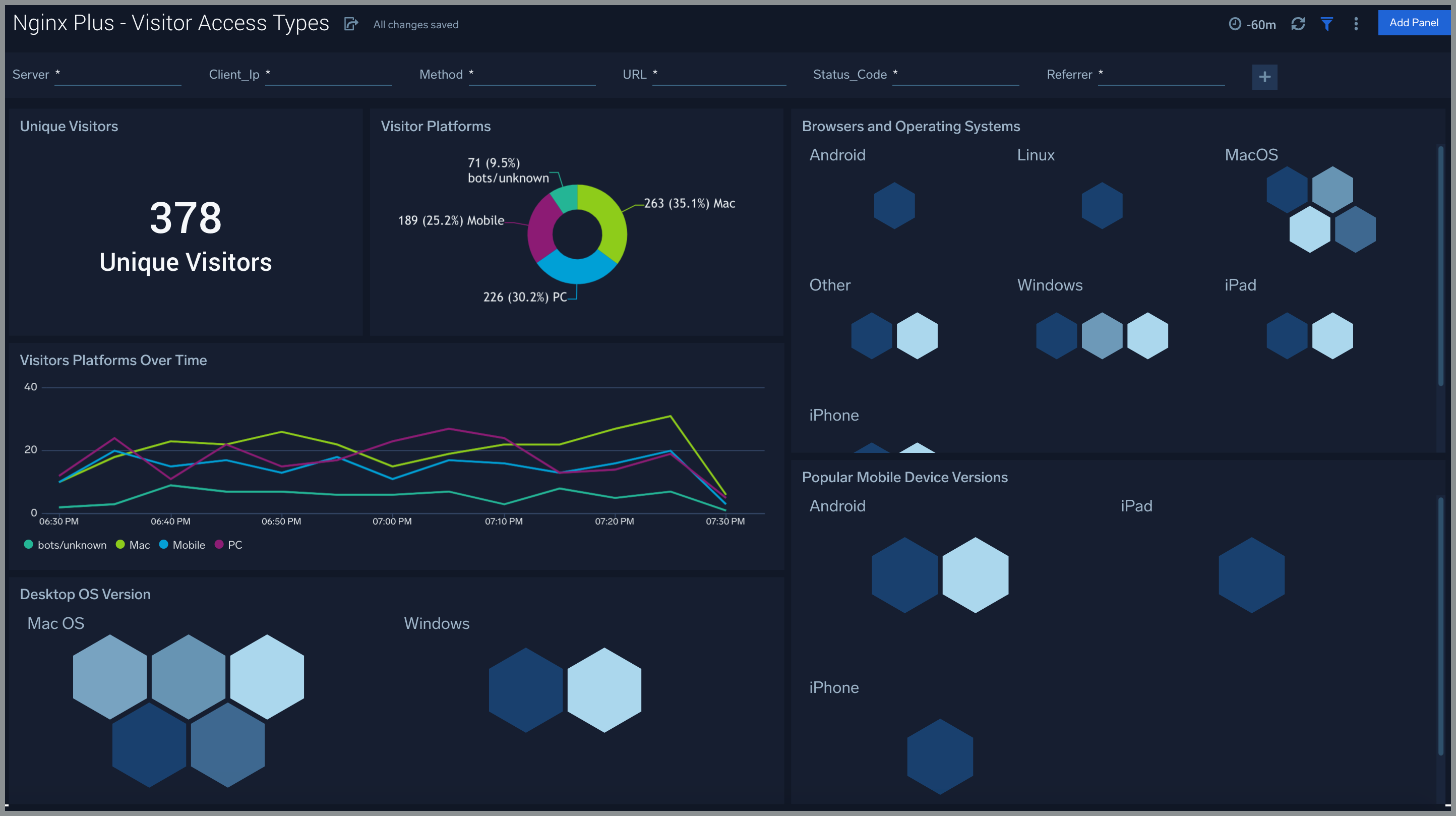Click the refresh dashboard icon
Image resolution: width=1456 pixels, height=816 pixels.
pyautogui.click(x=1298, y=24)
